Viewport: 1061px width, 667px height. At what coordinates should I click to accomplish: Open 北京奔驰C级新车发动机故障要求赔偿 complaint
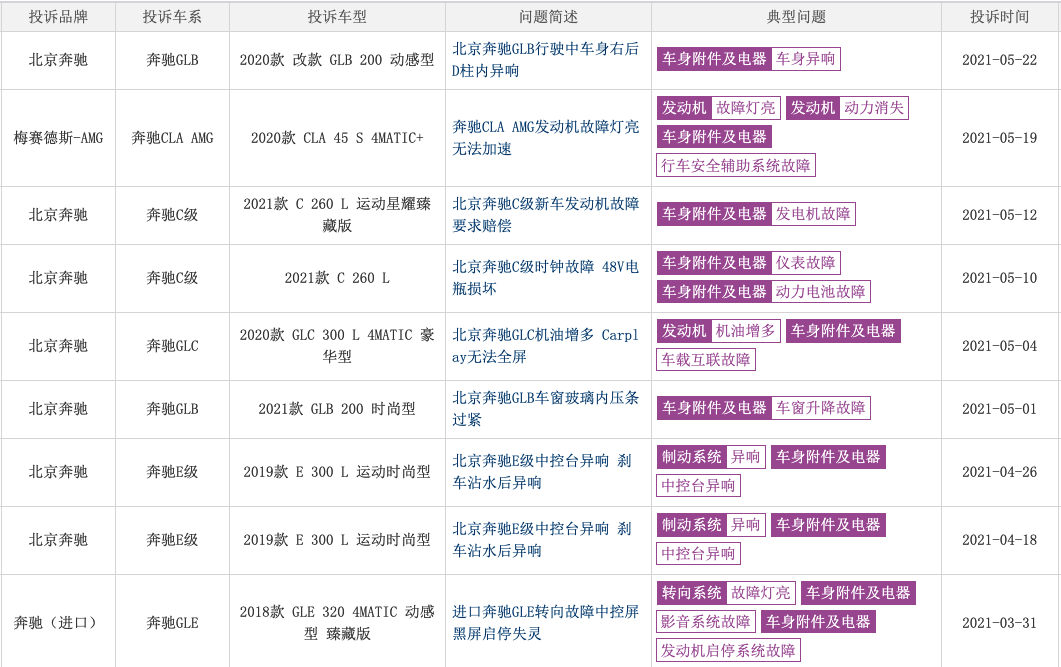545,214
